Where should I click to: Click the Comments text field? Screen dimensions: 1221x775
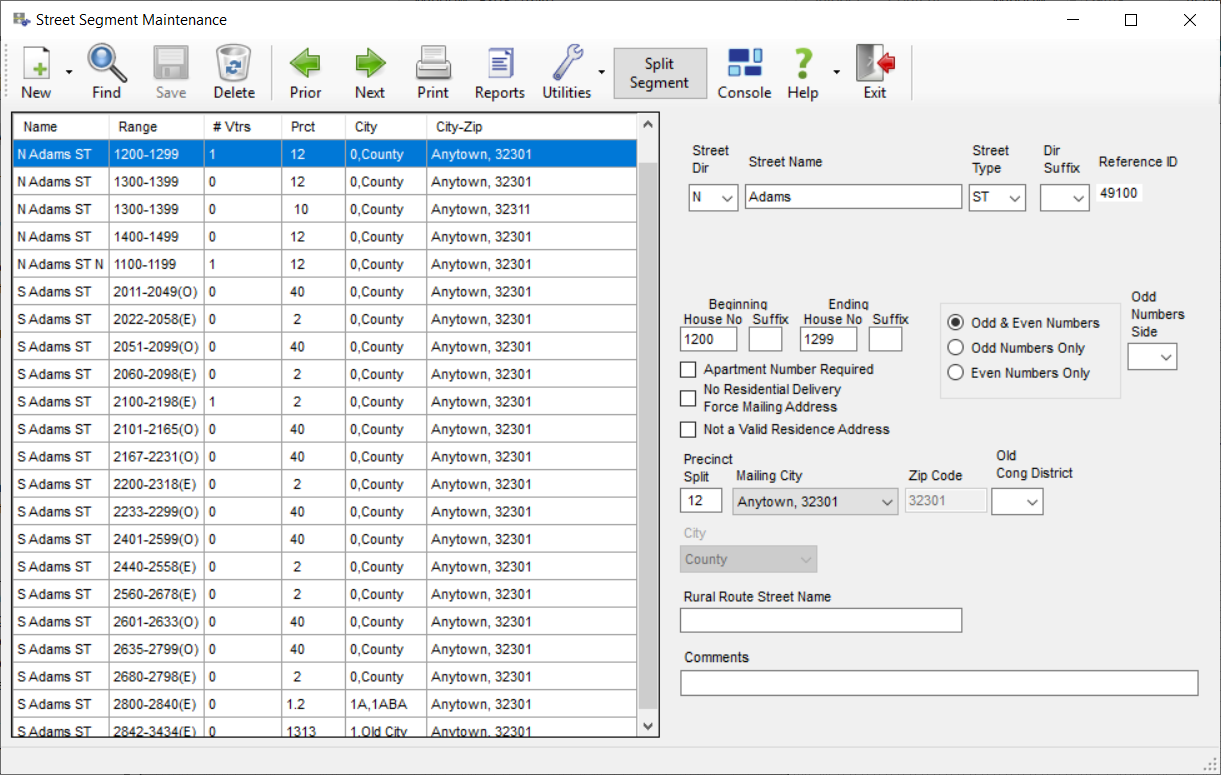938,683
